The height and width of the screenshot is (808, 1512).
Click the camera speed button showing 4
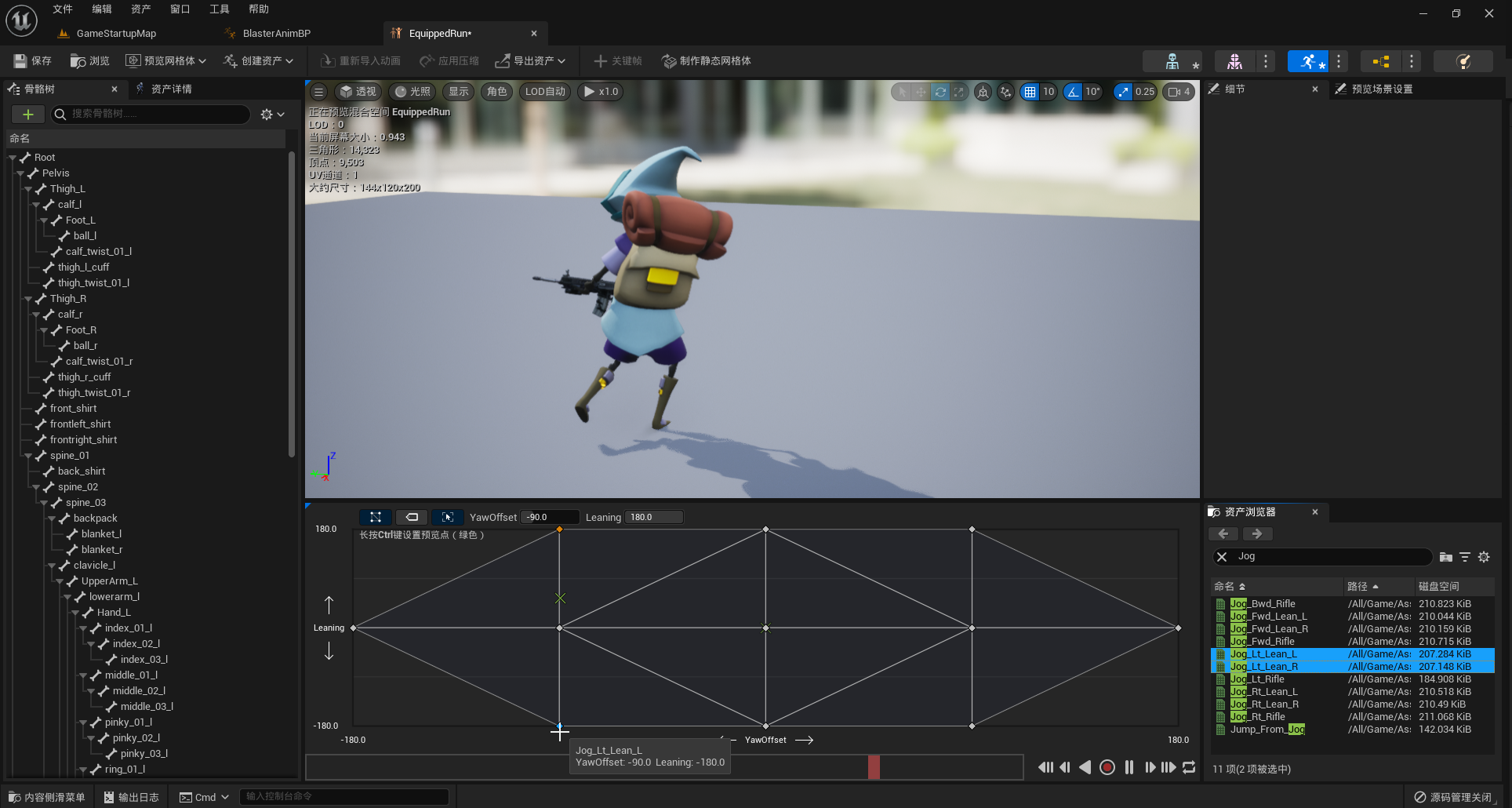[x=1179, y=92]
